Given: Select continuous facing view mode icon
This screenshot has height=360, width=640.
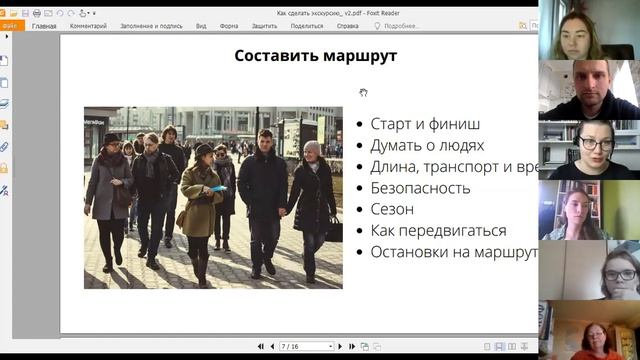Looking at the screenshot, I should click(x=524, y=347).
